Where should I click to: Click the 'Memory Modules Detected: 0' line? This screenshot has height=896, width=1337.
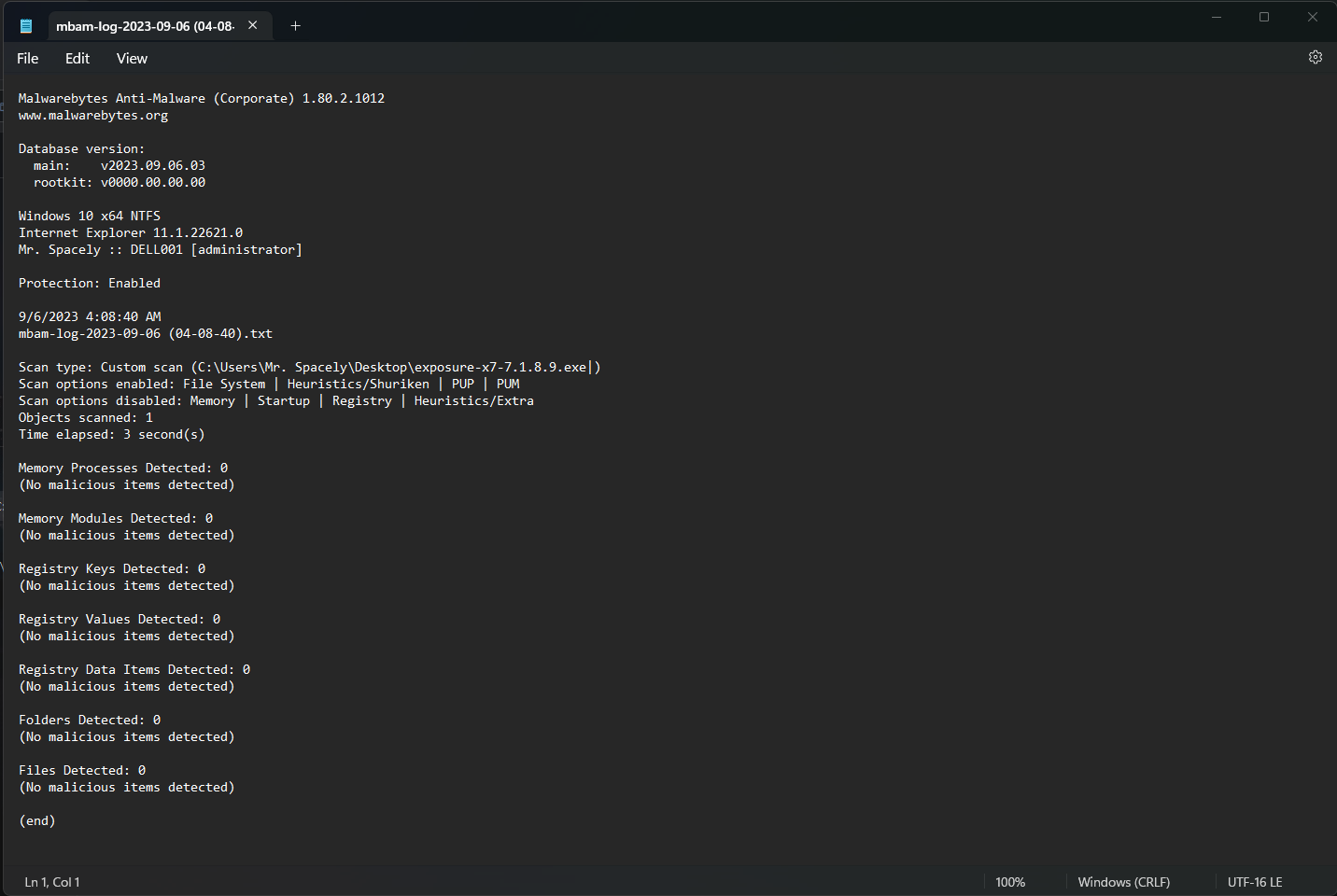click(116, 518)
